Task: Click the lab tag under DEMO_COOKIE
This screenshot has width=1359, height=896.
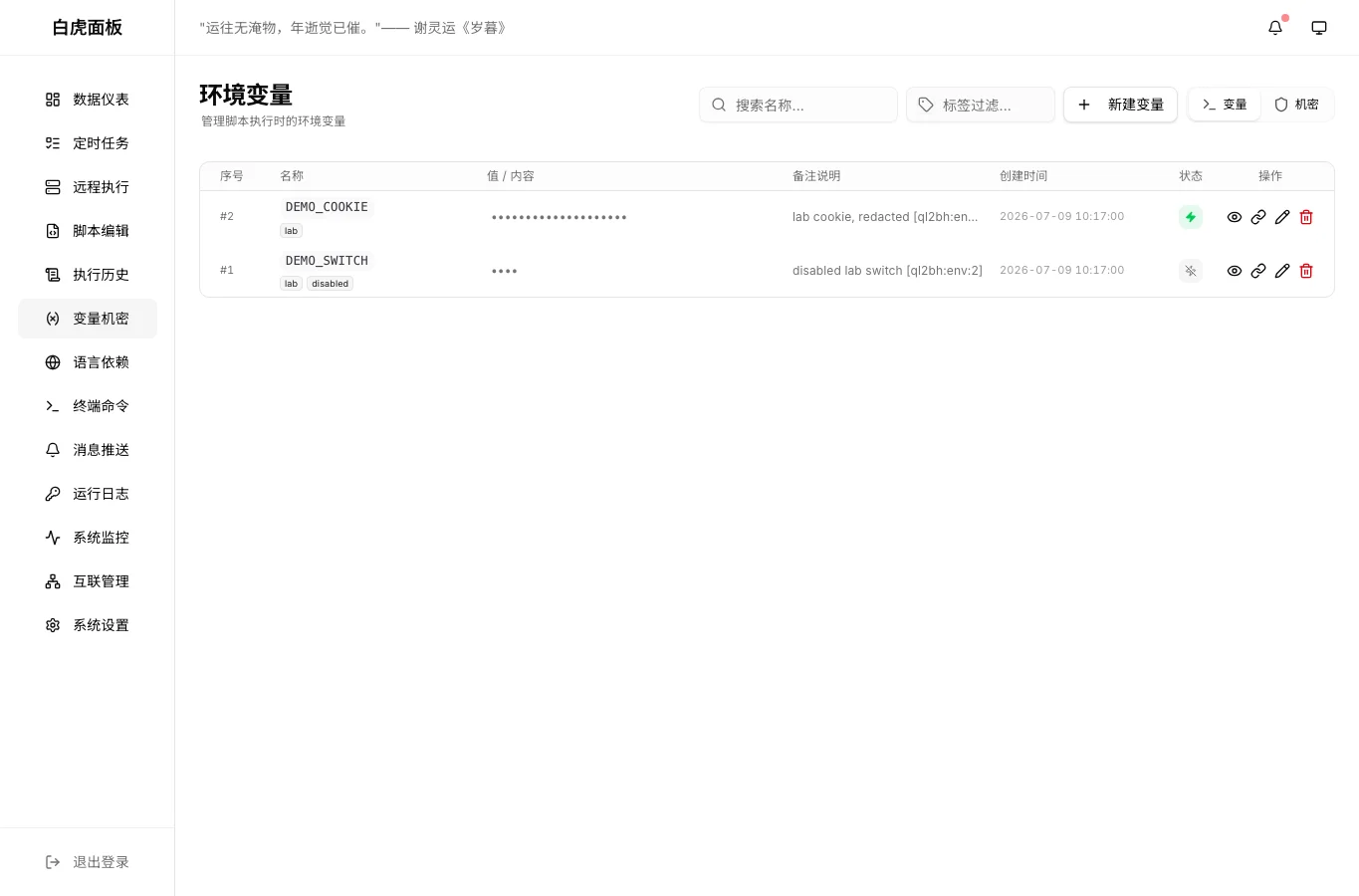Action: [291, 231]
